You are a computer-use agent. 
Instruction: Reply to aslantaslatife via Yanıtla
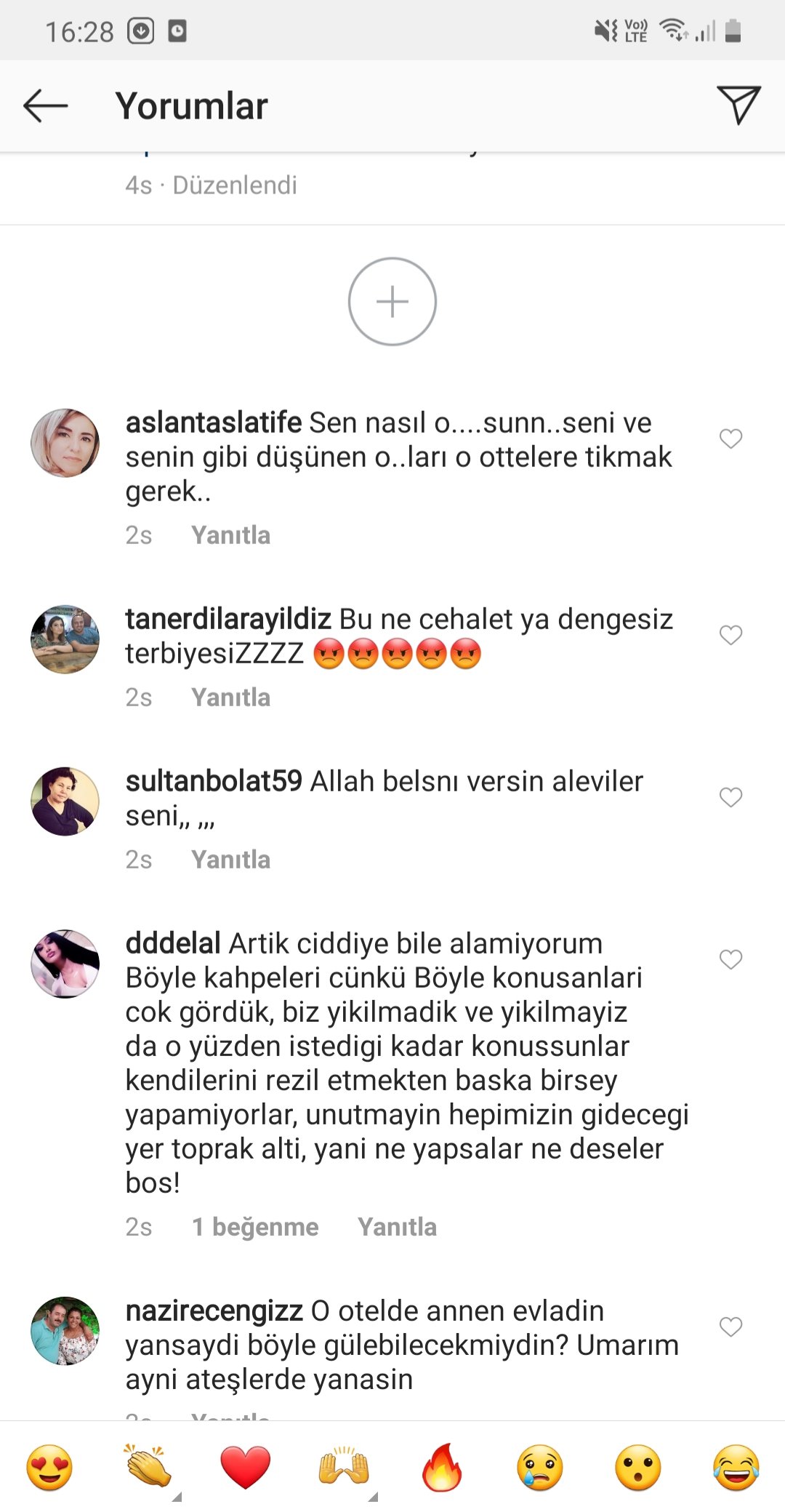coord(230,535)
